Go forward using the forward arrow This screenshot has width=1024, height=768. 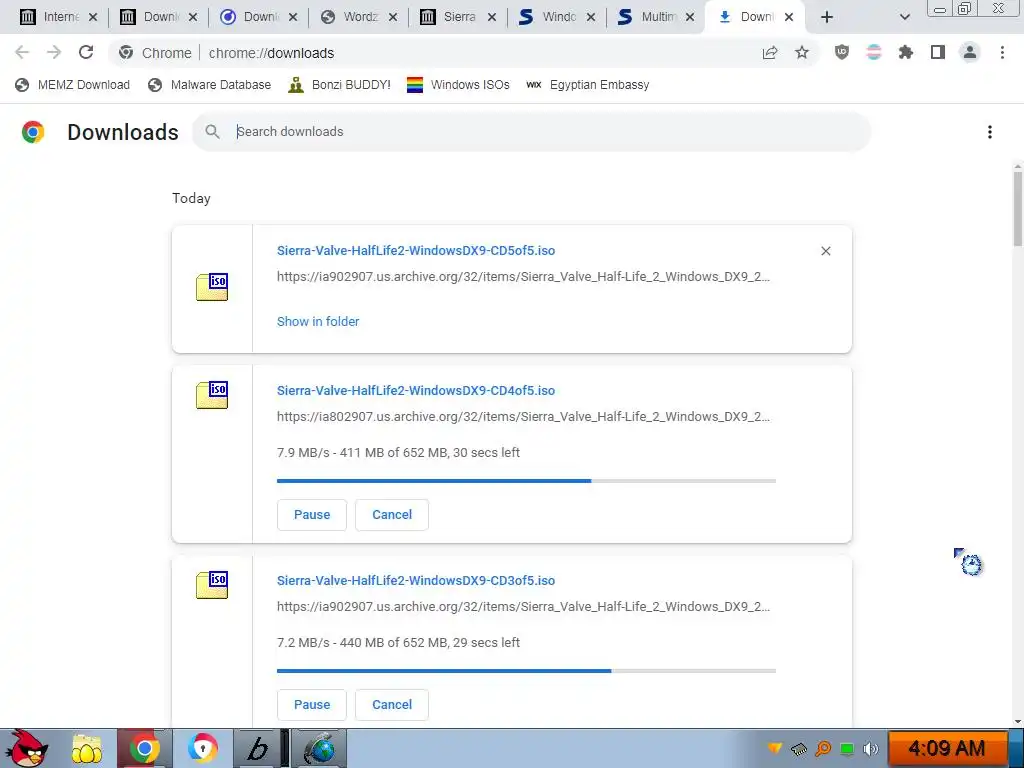(x=54, y=52)
